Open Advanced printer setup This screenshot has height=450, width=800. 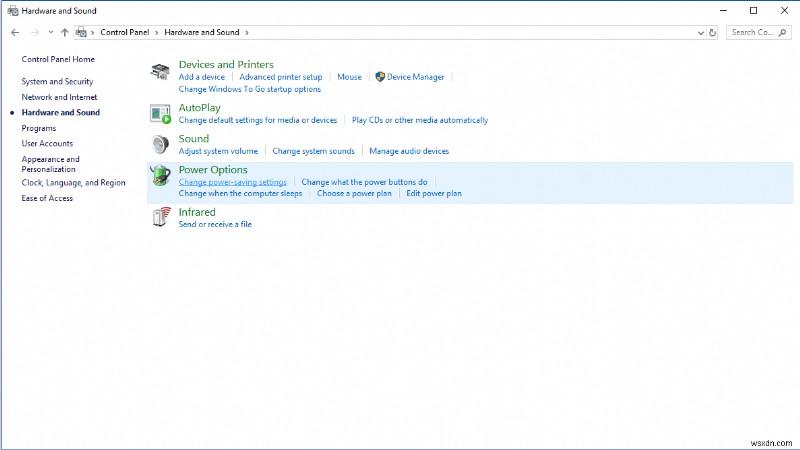point(281,77)
